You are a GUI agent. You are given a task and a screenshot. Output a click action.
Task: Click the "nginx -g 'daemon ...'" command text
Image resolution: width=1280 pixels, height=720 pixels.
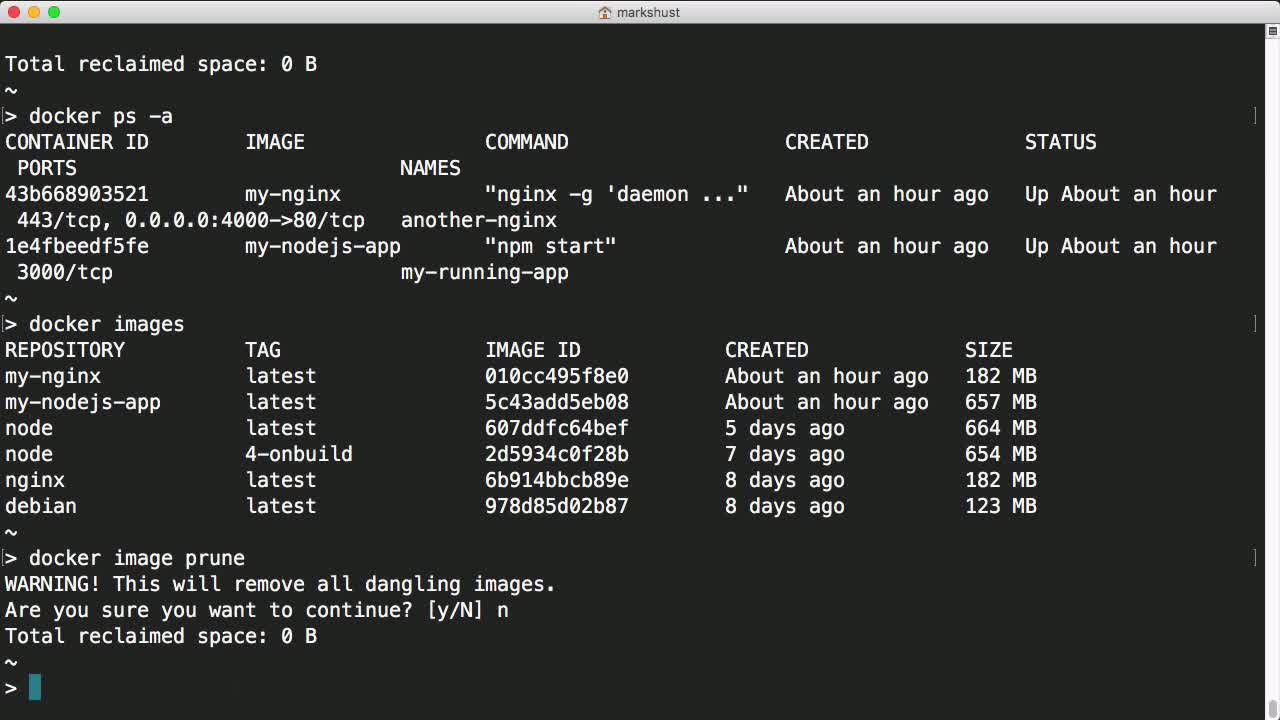coord(617,194)
